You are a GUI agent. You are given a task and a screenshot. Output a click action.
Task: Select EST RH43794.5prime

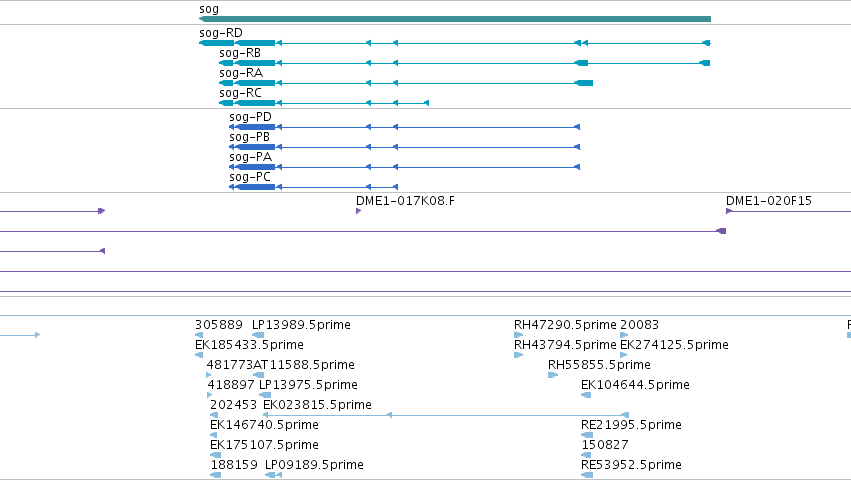coord(565,345)
